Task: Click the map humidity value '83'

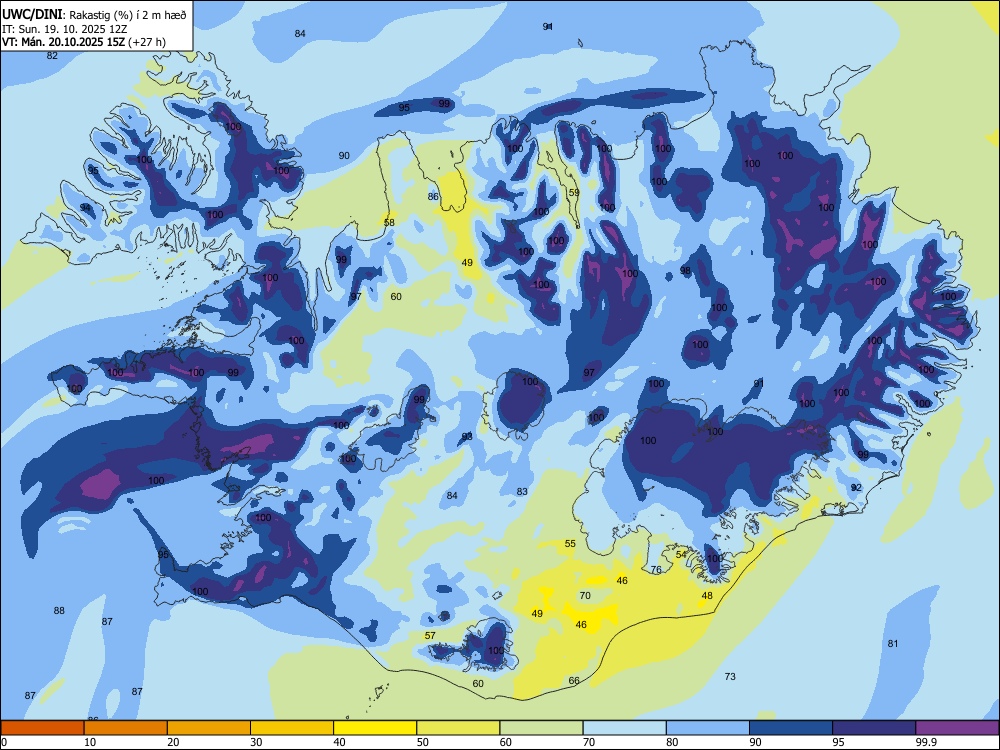Action: coord(522,492)
